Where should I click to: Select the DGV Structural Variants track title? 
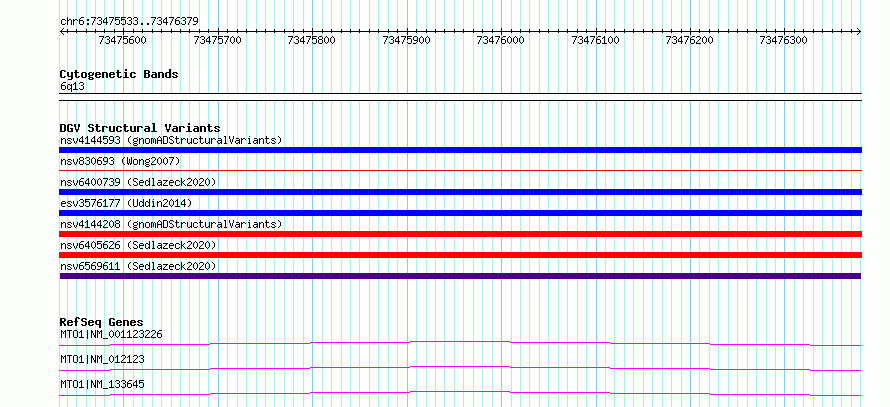pos(140,128)
